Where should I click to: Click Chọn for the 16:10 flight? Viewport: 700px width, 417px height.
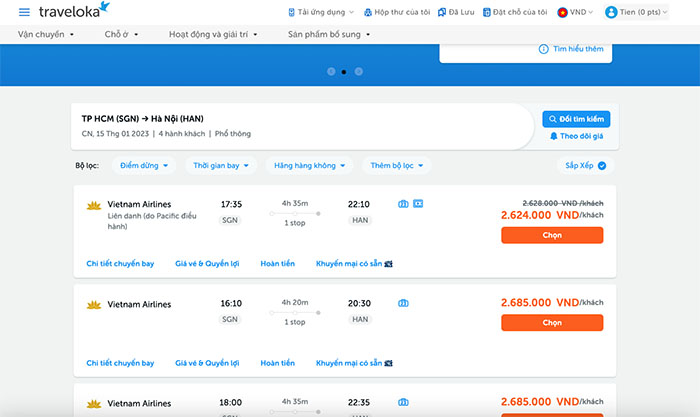[552, 323]
